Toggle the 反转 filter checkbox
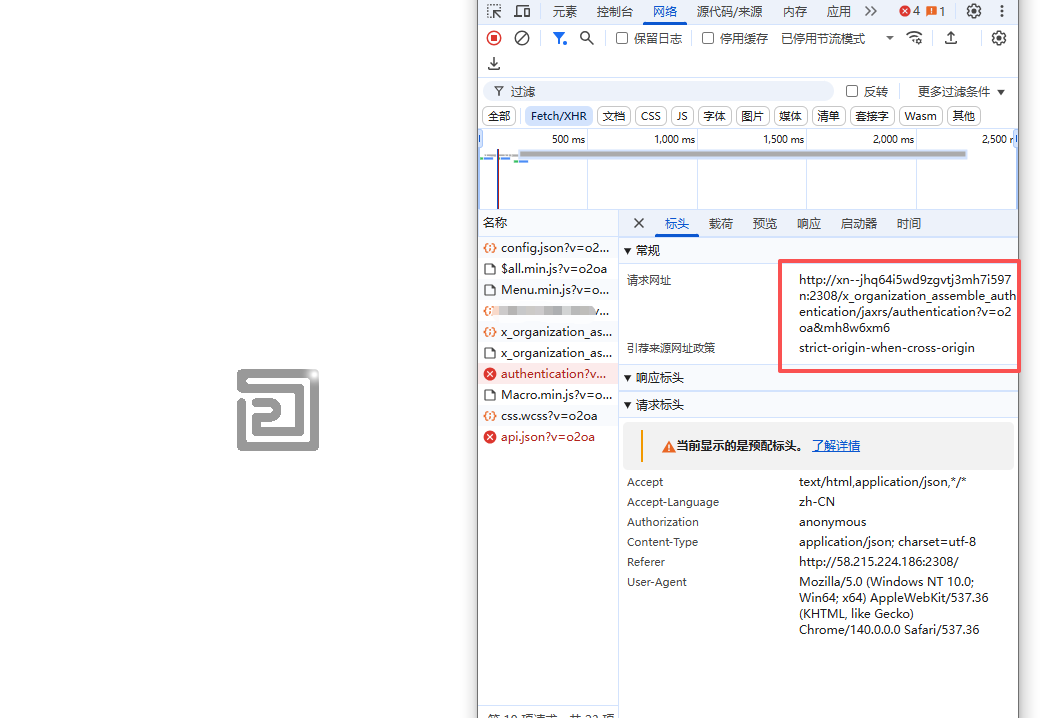The image size is (1057, 718). 854,91
